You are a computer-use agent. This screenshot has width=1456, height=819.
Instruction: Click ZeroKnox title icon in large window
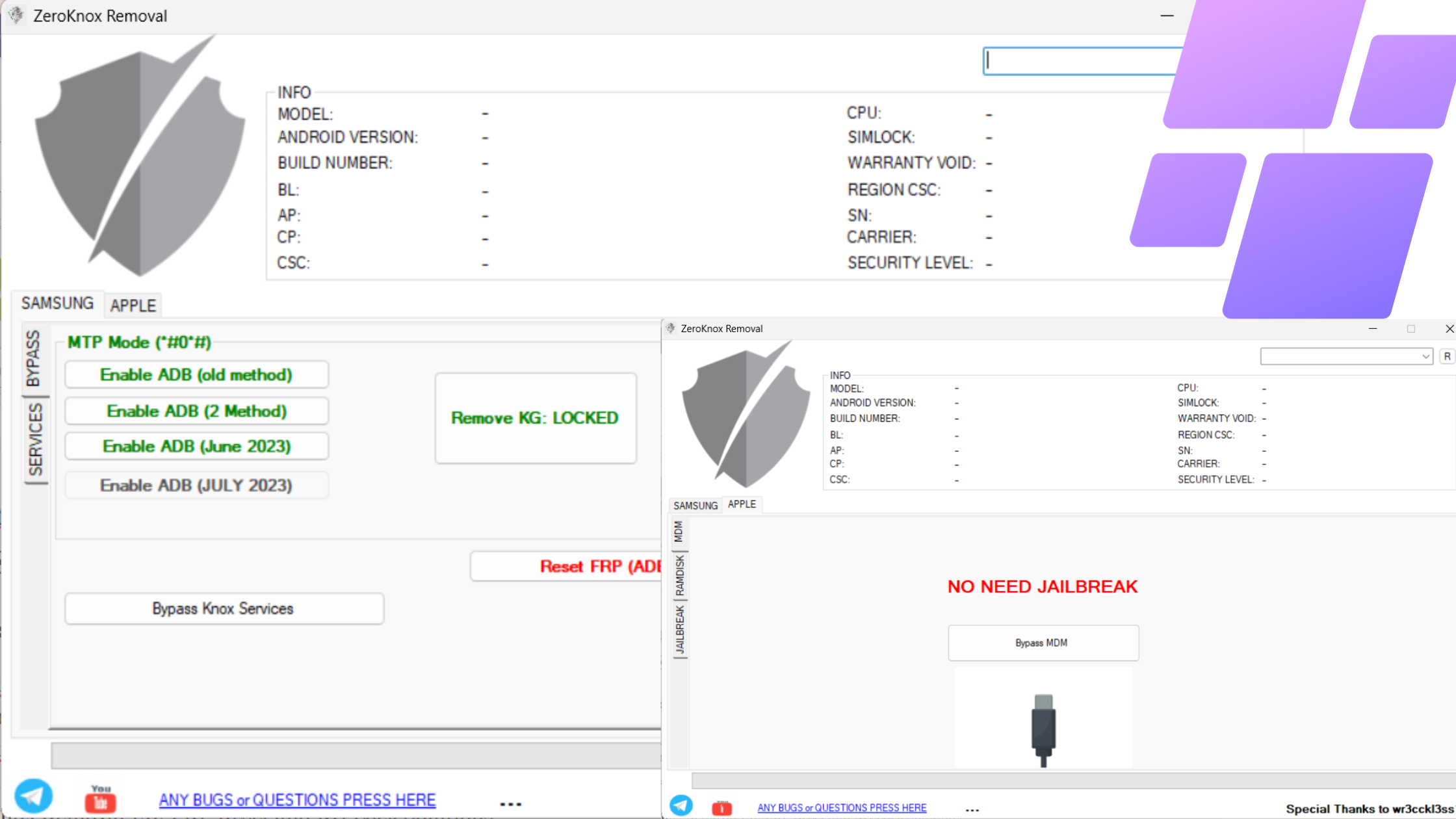pyautogui.click(x=16, y=15)
